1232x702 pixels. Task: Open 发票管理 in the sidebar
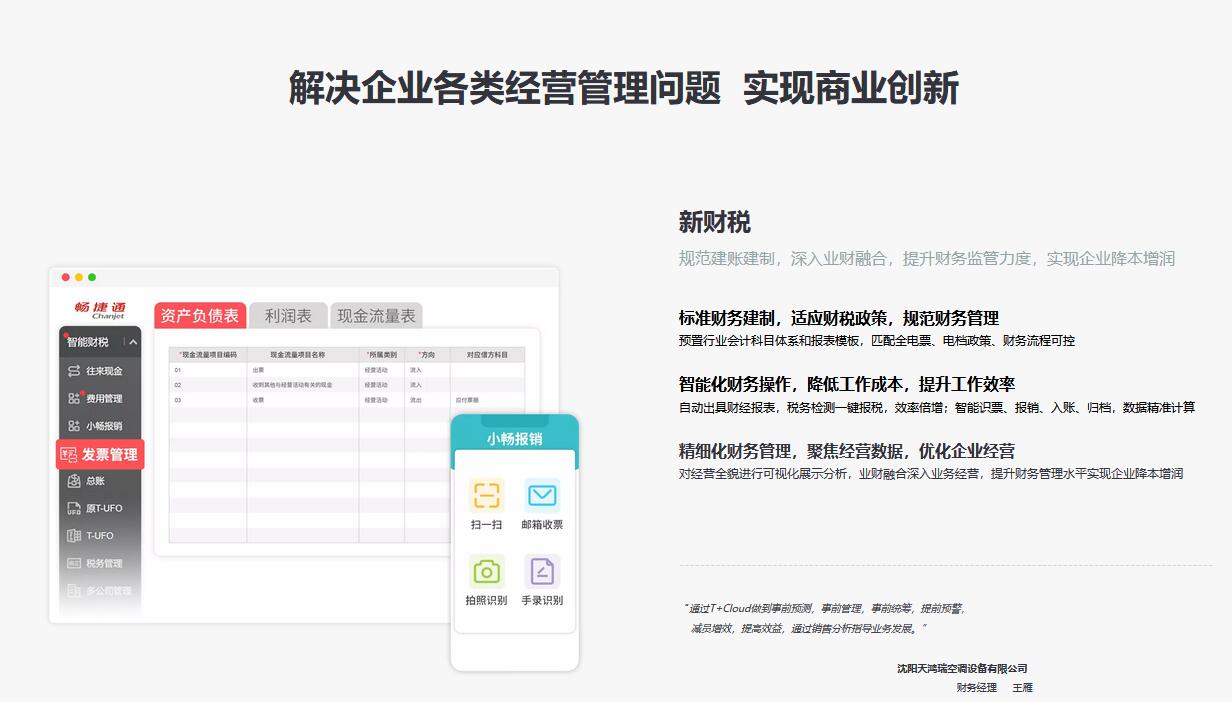tap(101, 455)
